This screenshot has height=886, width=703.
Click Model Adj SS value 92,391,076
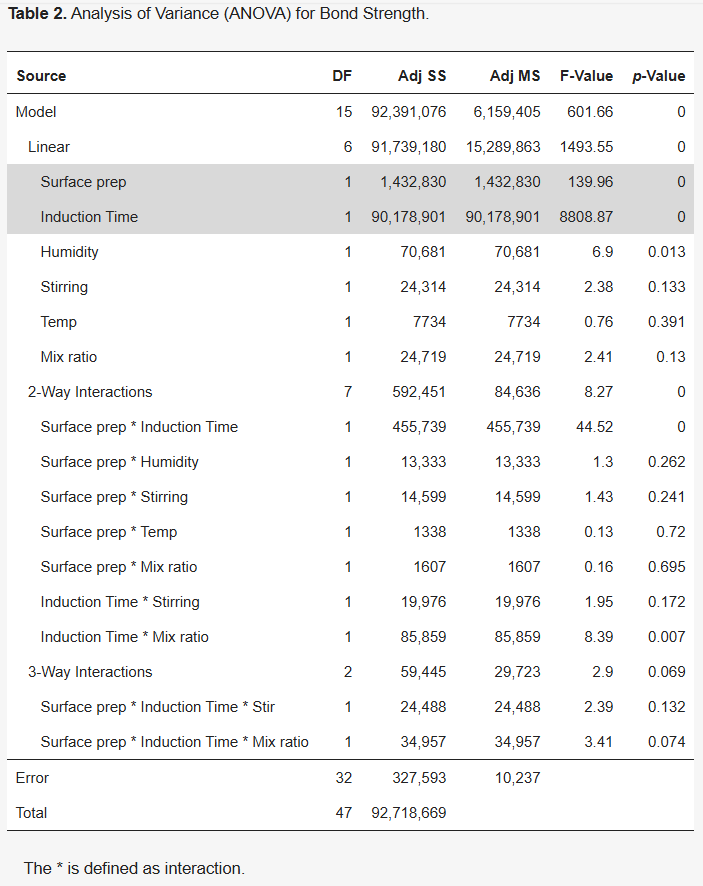coord(409,112)
